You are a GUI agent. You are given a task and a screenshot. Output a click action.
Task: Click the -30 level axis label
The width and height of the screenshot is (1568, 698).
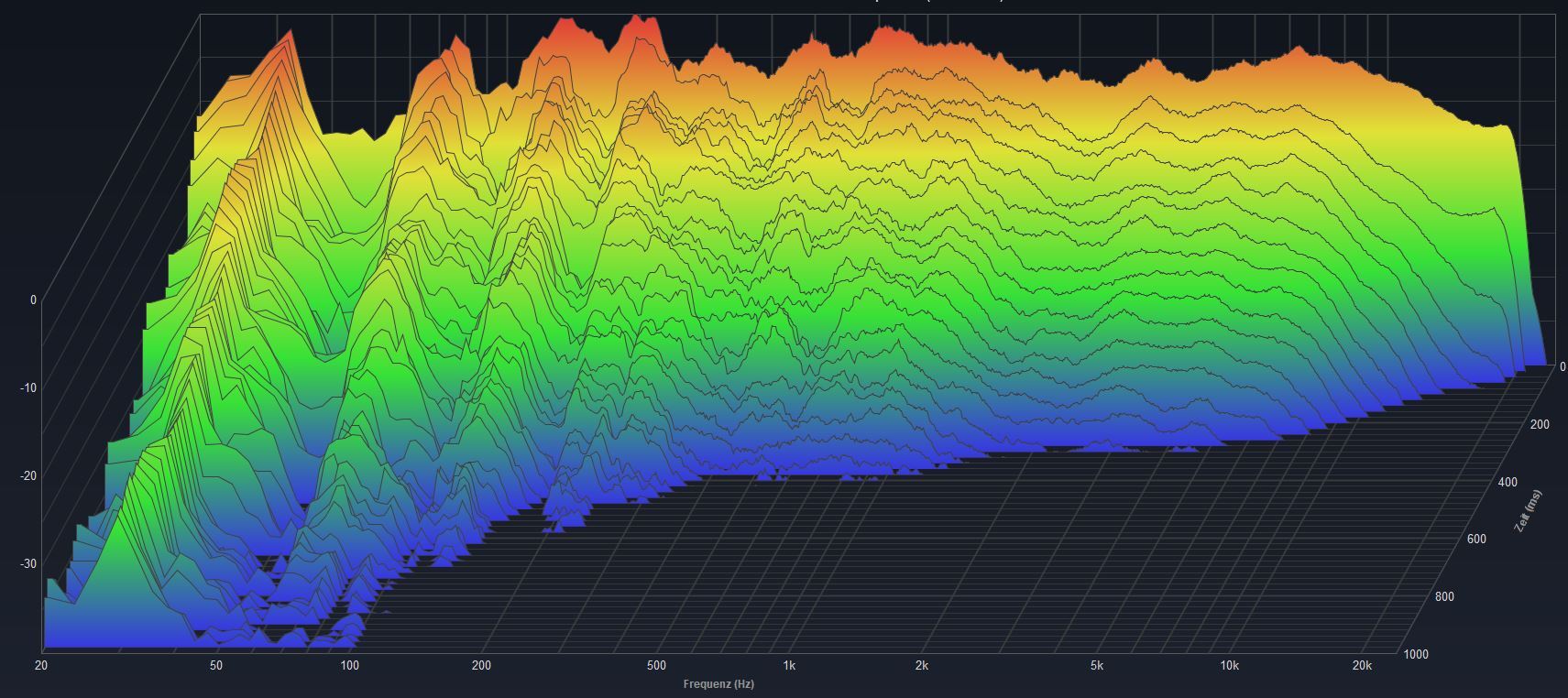tap(28, 564)
